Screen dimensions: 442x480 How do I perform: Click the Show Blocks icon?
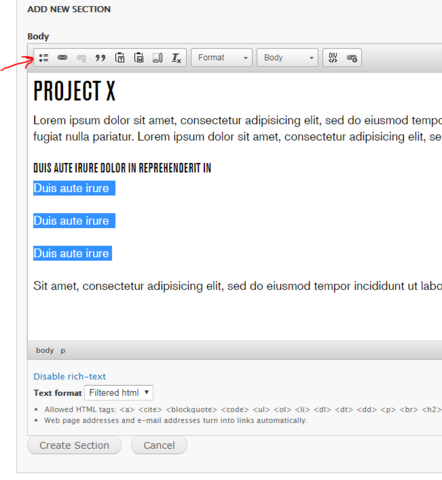click(158, 58)
